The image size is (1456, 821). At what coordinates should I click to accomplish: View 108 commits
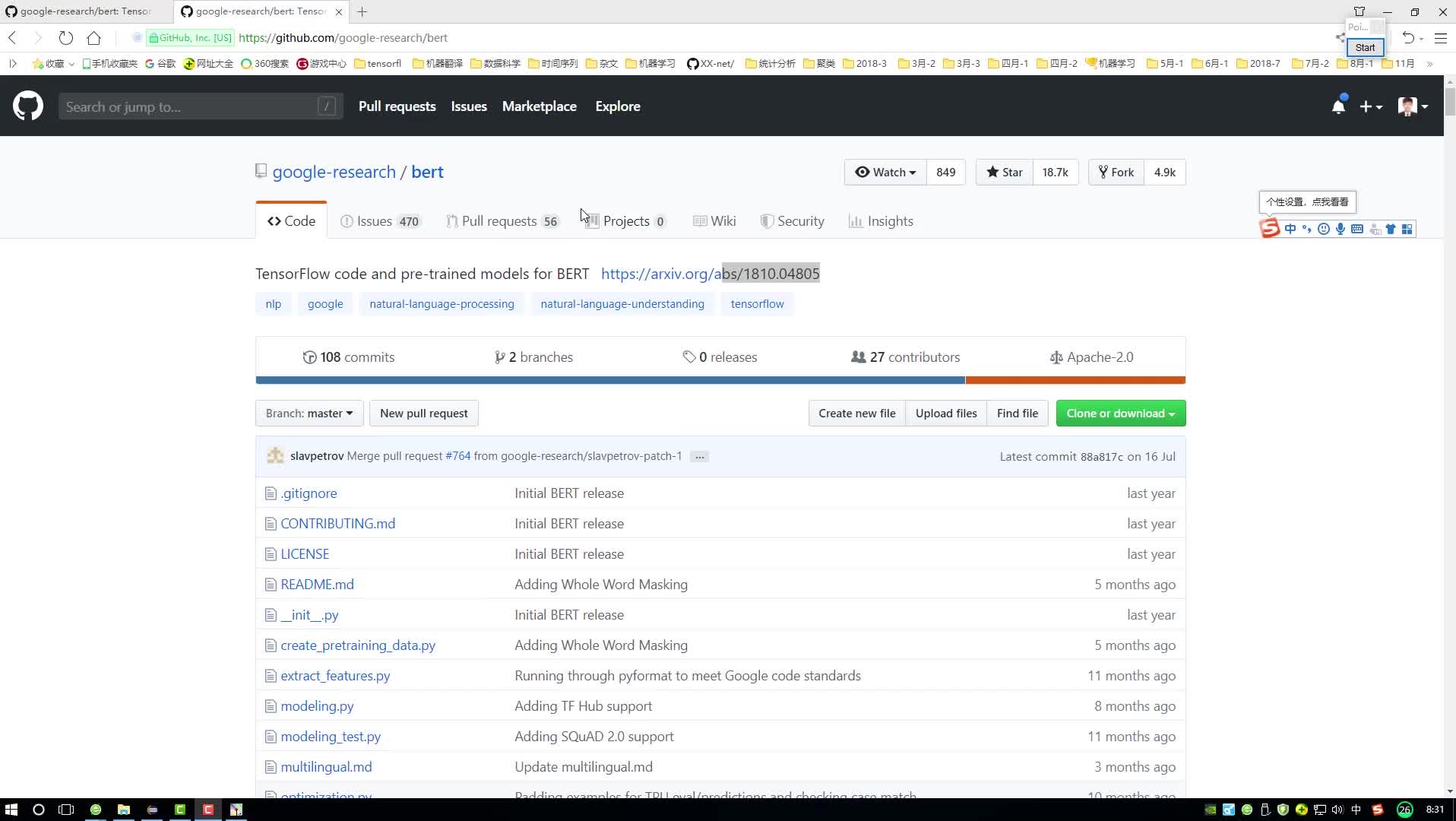coord(349,357)
